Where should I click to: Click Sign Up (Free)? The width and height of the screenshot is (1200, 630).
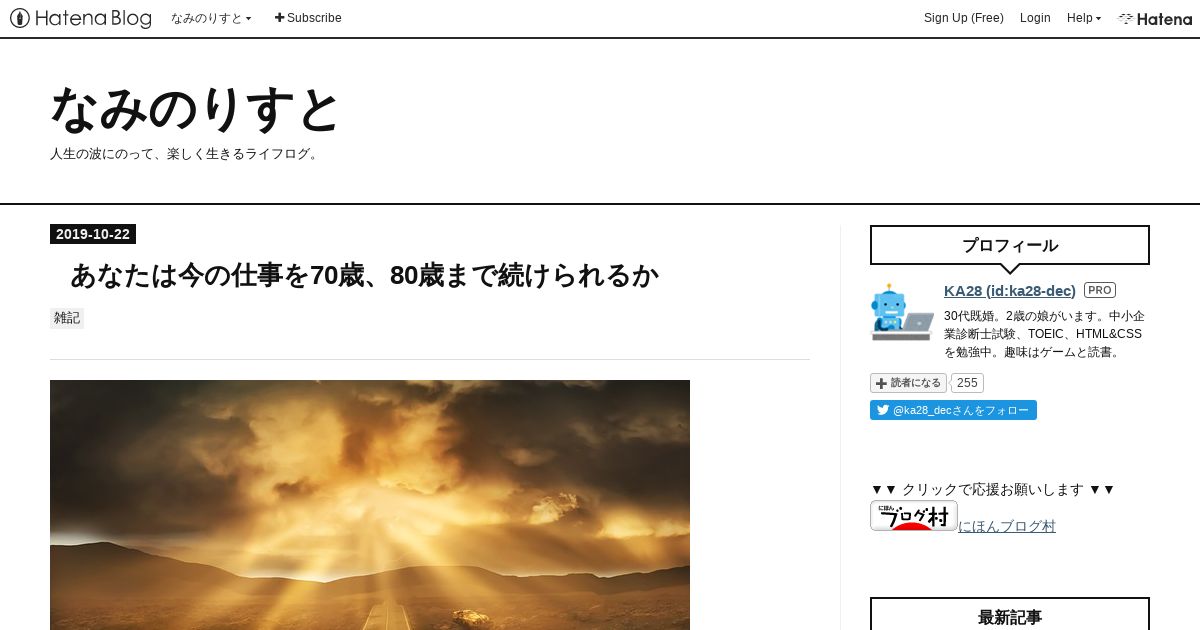point(963,18)
